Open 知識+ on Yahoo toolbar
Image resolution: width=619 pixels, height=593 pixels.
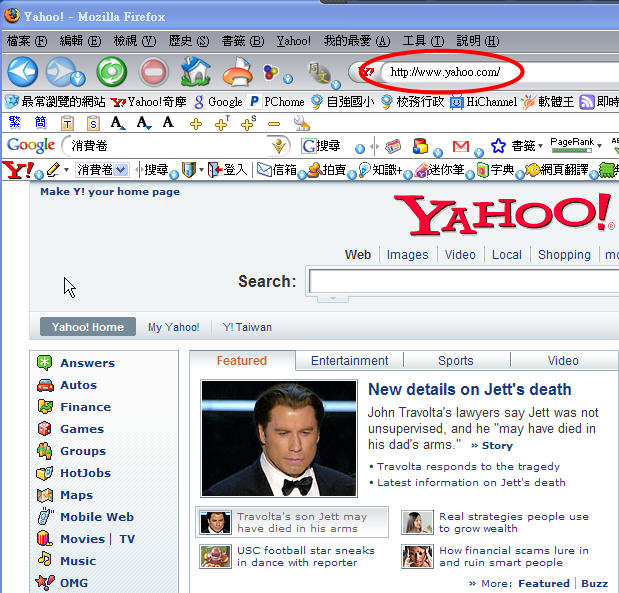[380, 170]
